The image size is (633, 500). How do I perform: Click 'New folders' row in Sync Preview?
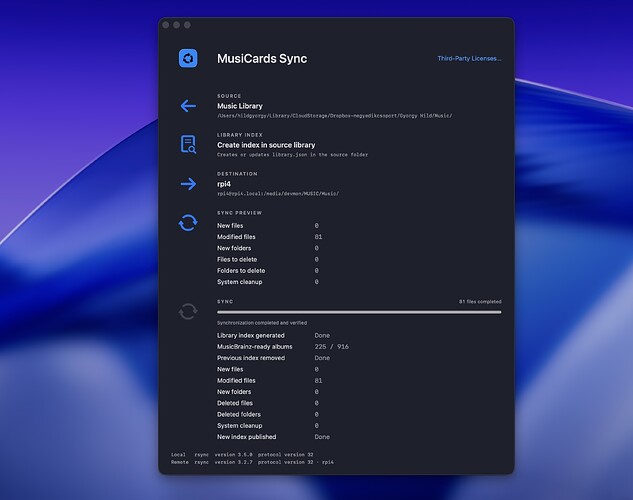click(268, 248)
